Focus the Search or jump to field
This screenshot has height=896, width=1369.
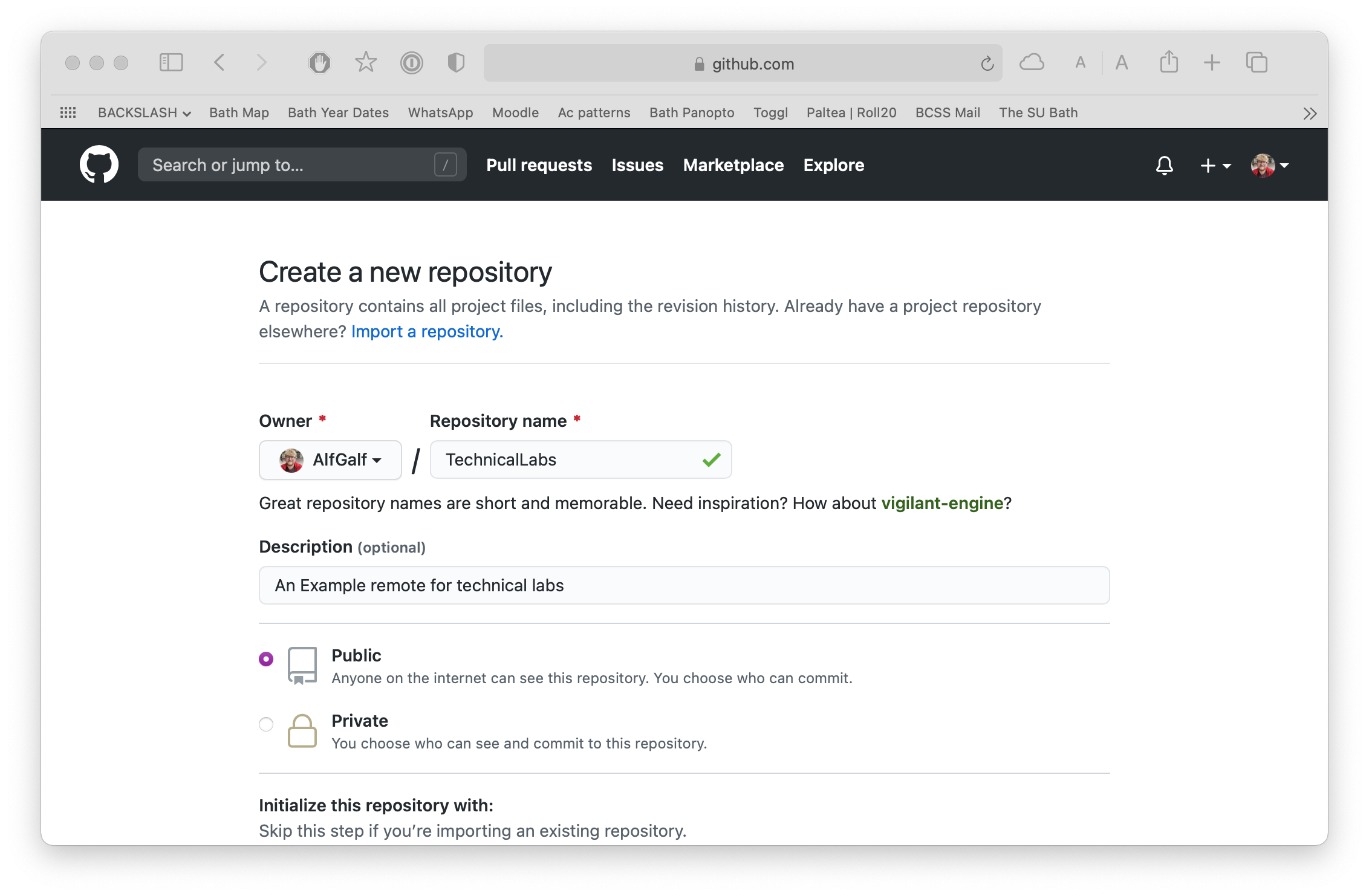(302, 164)
